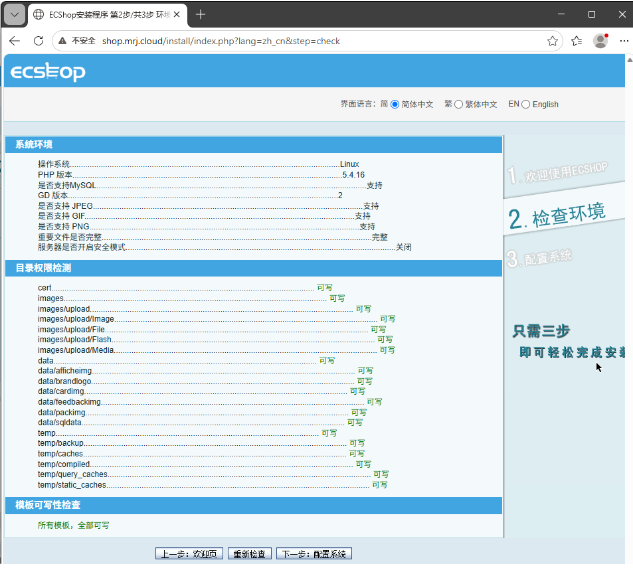The width and height of the screenshot is (633, 571).
Task: Click the 完整 file integrity value
Action: pos(379,237)
